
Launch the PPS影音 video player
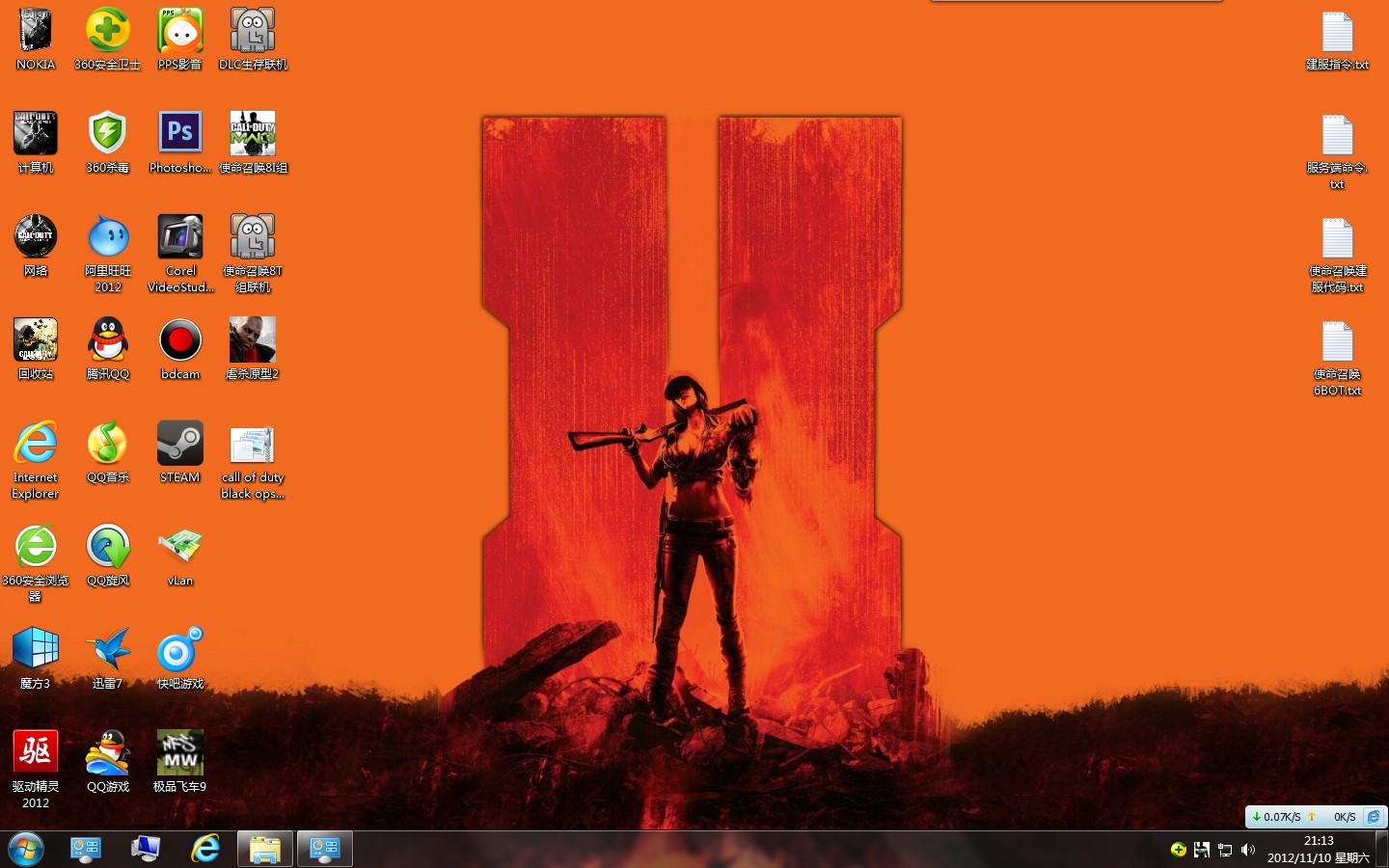(x=179, y=29)
